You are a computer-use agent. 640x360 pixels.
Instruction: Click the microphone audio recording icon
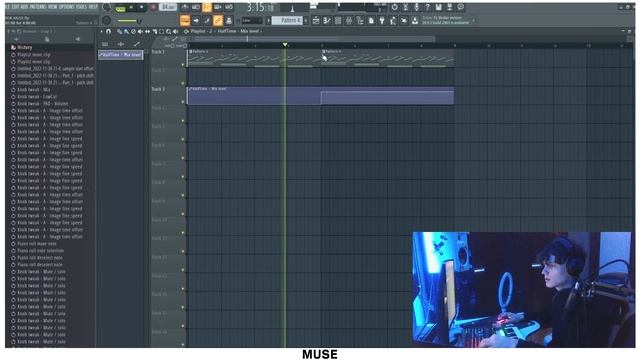coord(416,7)
